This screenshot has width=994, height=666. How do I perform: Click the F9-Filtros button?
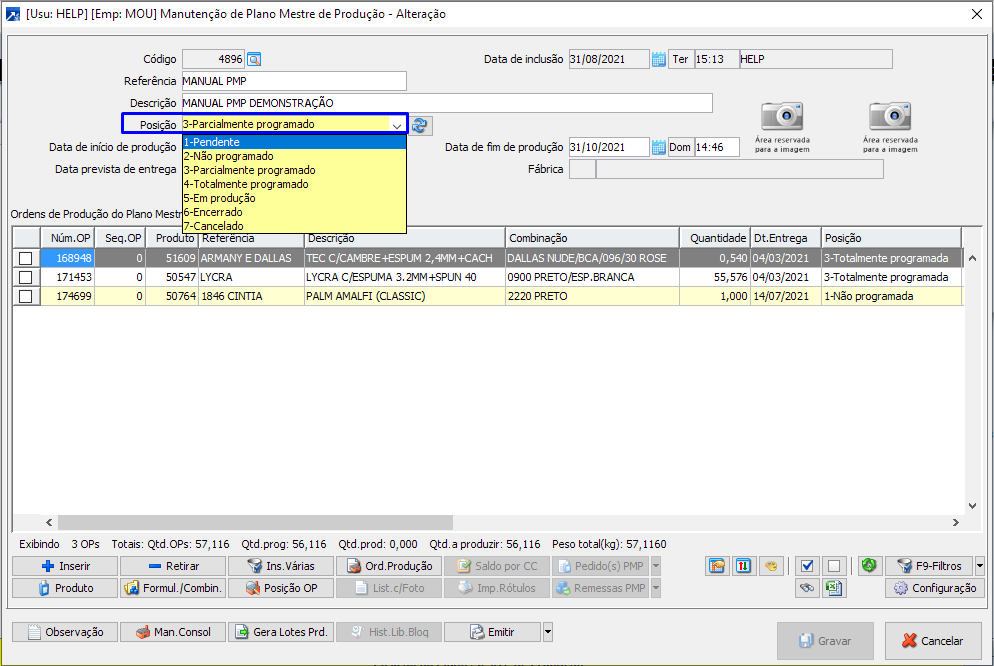click(x=929, y=566)
